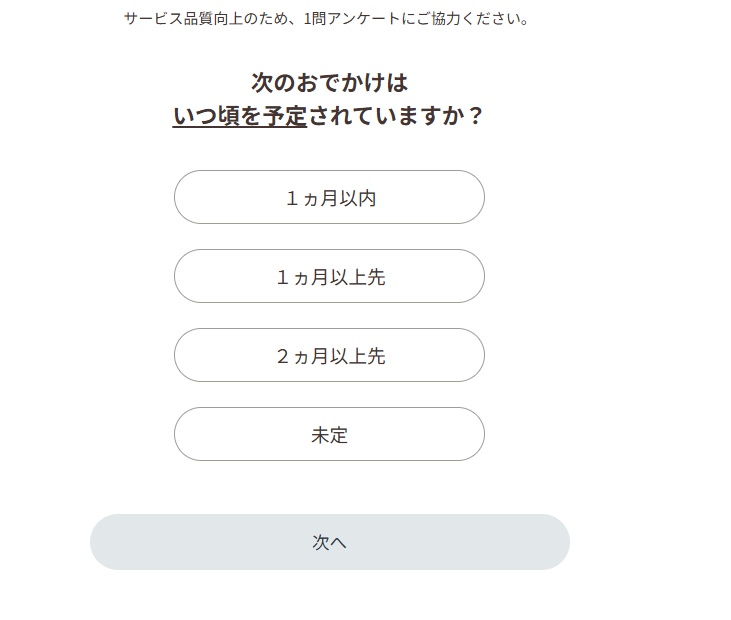Viewport: 731px width, 620px height.
Task: Answer within one month using first pill
Action: (x=329, y=198)
